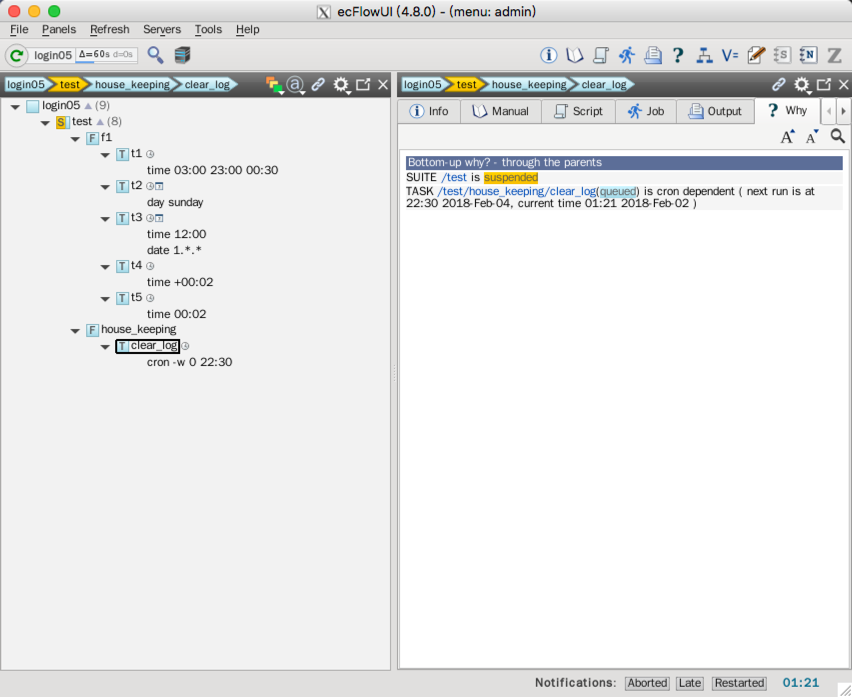Image resolution: width=852 pixels, height=697 pixels.
Task: Open the Help menu
Action: click(247, 29)
